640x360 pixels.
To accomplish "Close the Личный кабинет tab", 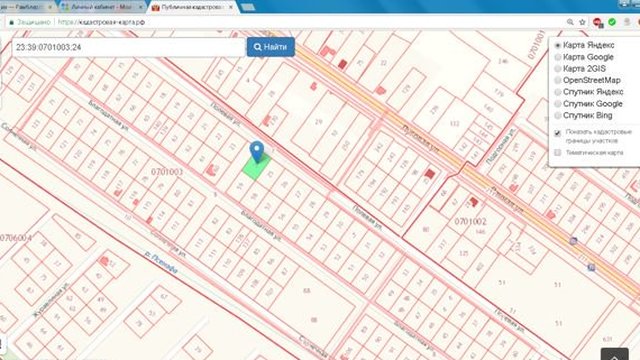I will 141,7.
